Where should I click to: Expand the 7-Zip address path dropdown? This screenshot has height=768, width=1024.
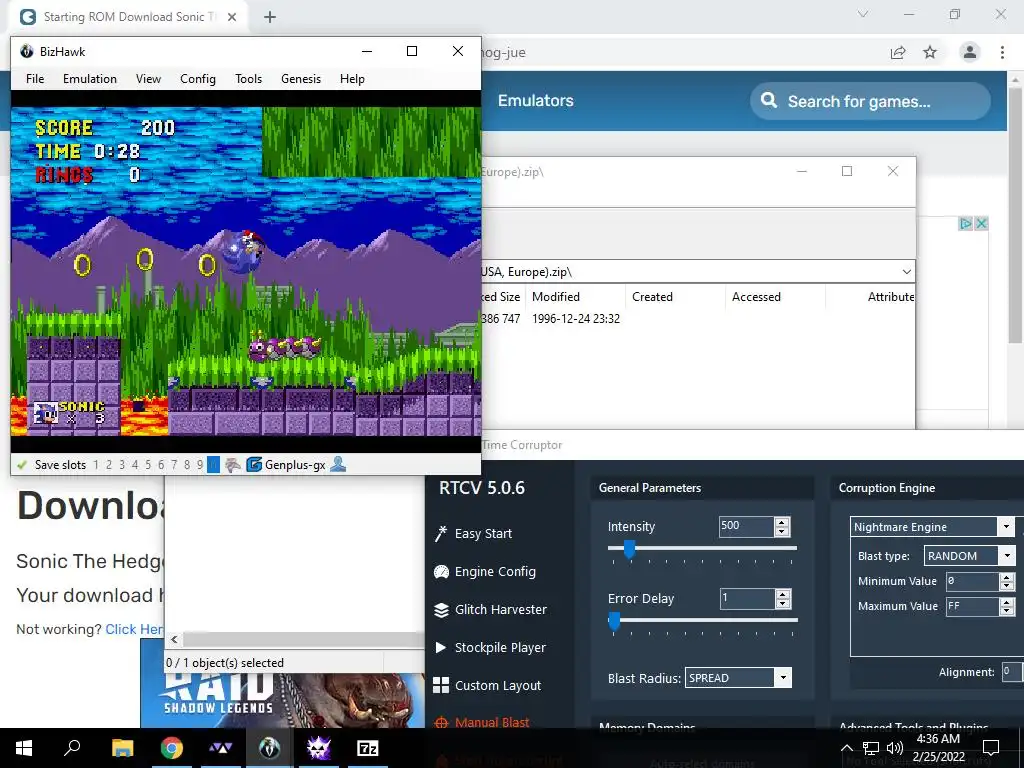pyautogui.click(x=906, y=272)
